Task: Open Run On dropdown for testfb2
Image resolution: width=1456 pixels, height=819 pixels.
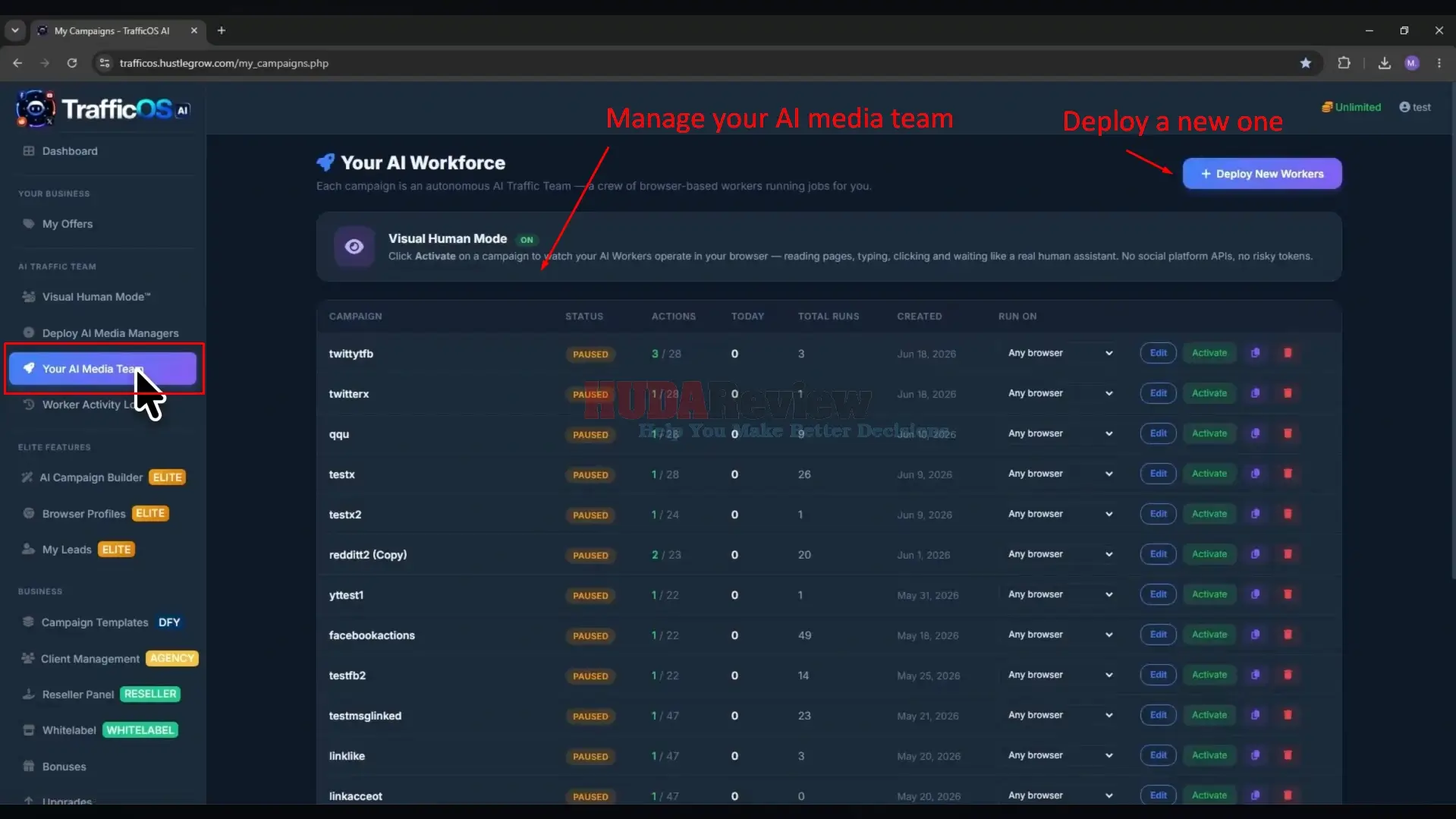Action: pos(1060,675)
